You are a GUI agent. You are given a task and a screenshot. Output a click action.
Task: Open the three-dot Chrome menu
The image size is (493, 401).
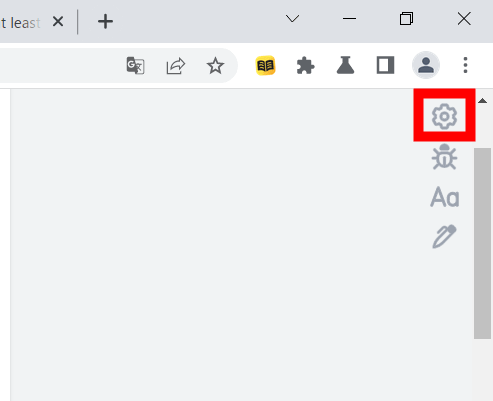(466, 65)
